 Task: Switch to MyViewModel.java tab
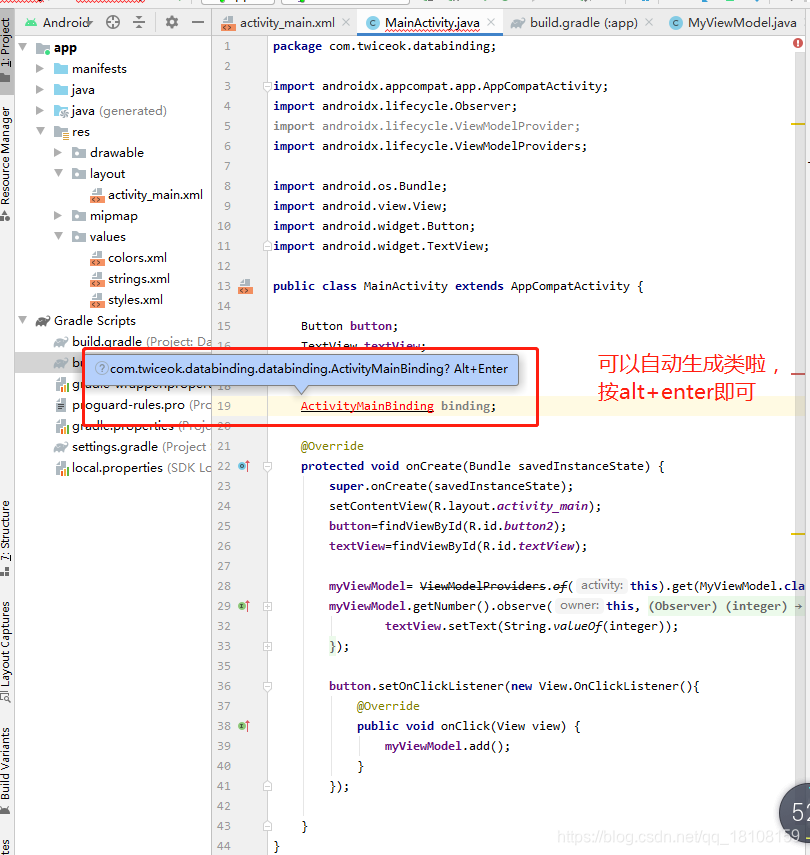coord(733,23)
